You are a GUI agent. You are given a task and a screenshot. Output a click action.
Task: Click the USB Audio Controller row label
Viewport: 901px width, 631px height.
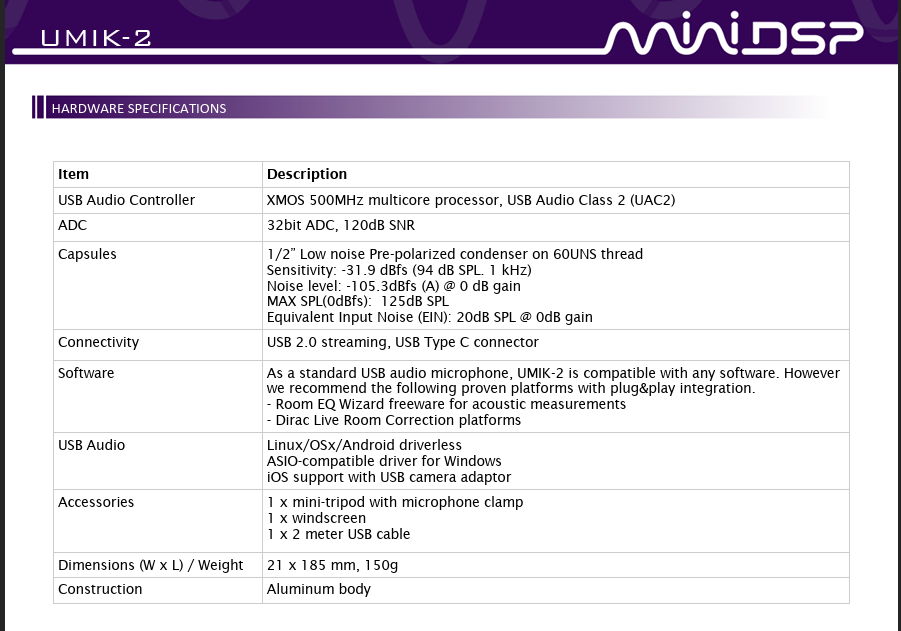click(126, 200)
